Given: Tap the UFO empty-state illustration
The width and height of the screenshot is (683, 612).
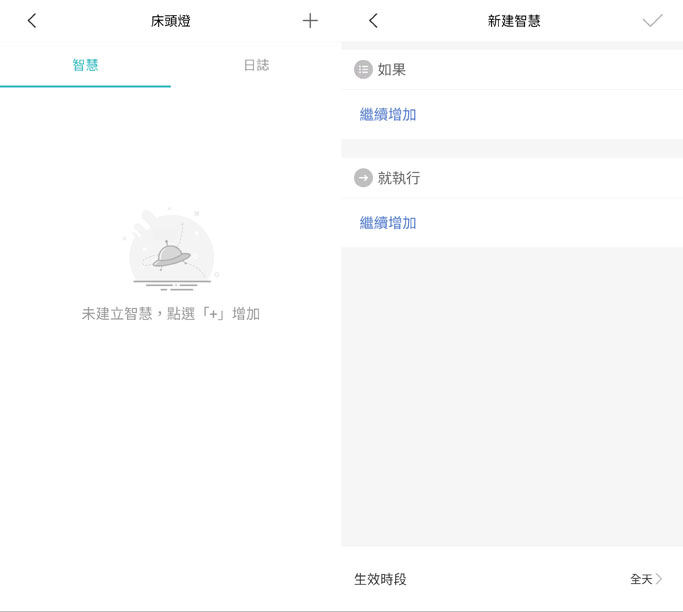Looking at the screenshot, I should [x=171, y=250].
